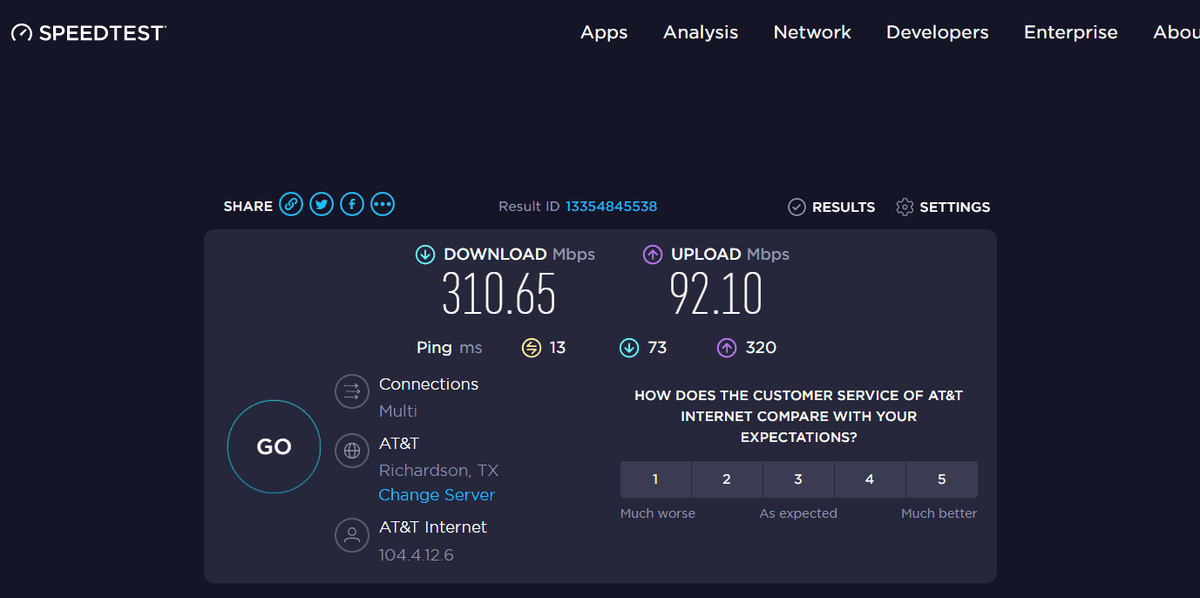The image size is (1200, 598).
Task: Open the Change Server link
Action: pyautogui.click(x=436, y=494)
